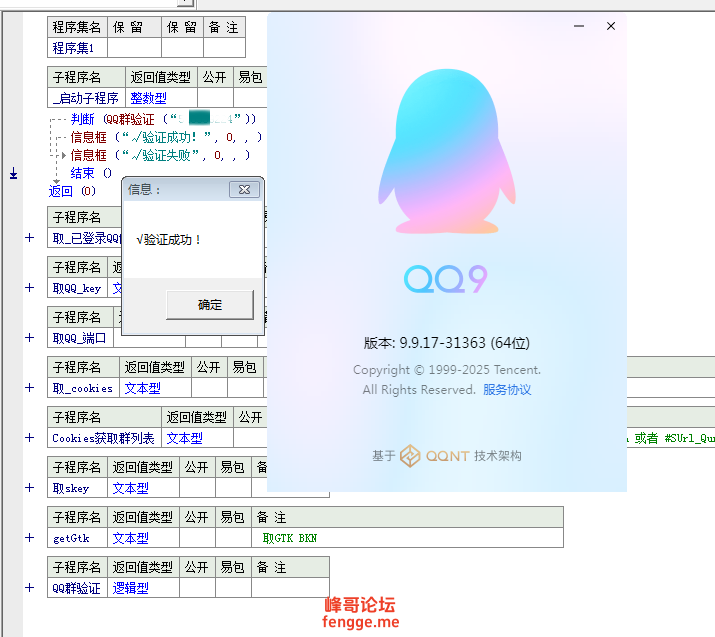
Task: Click the 信息框 验证失败 code line
Action: [160, 155]
